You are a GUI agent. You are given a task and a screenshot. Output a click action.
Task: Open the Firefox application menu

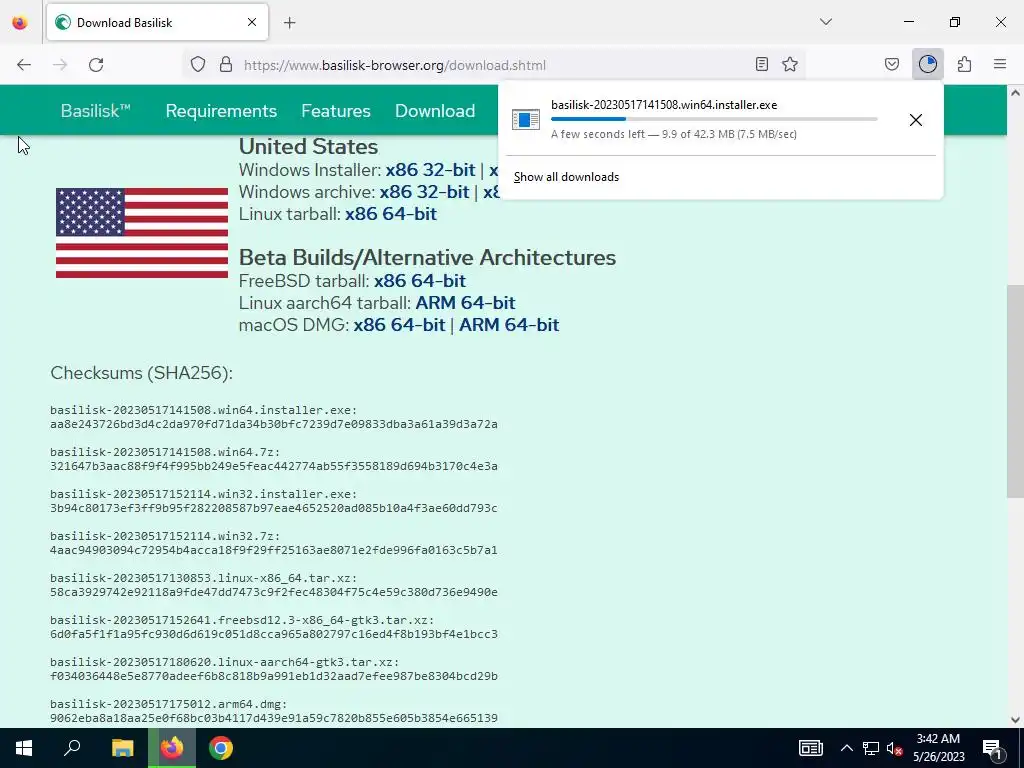coord(1000,64)
